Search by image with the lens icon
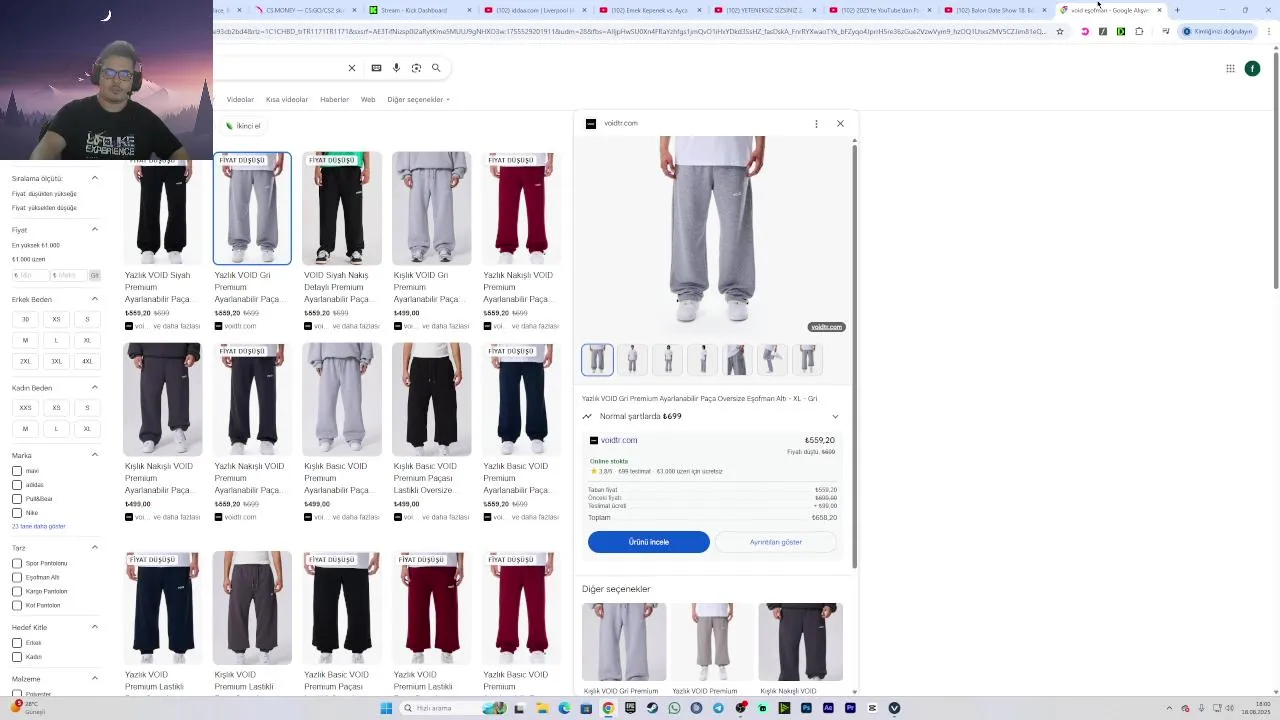The width and height of the screenshot is (1280, 720). 416,68
